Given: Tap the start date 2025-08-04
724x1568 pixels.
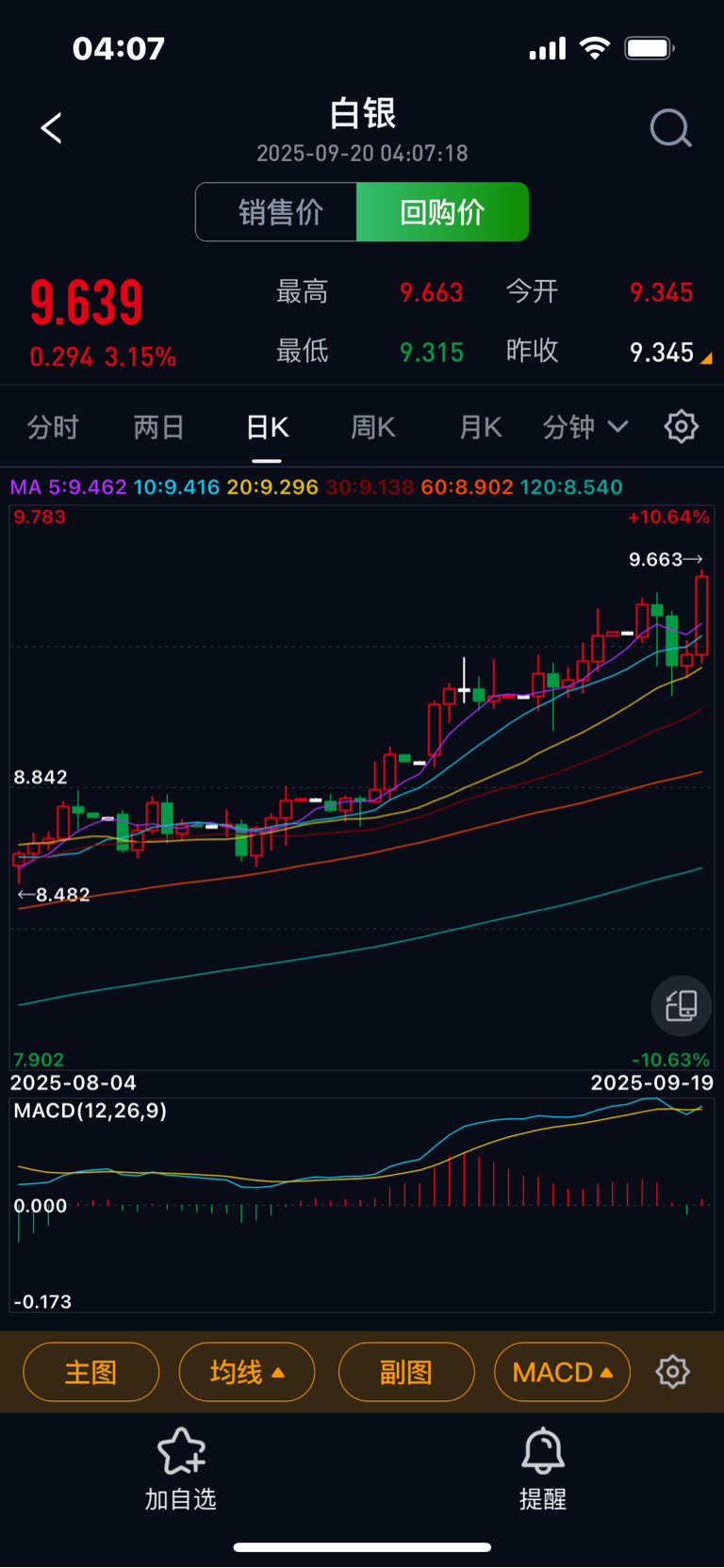Looking at the screenshot, I should [74, 1082].
